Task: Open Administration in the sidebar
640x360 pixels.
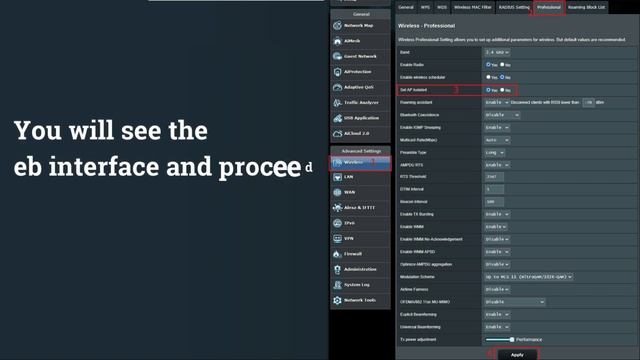Action: click(x=360, y=269)
